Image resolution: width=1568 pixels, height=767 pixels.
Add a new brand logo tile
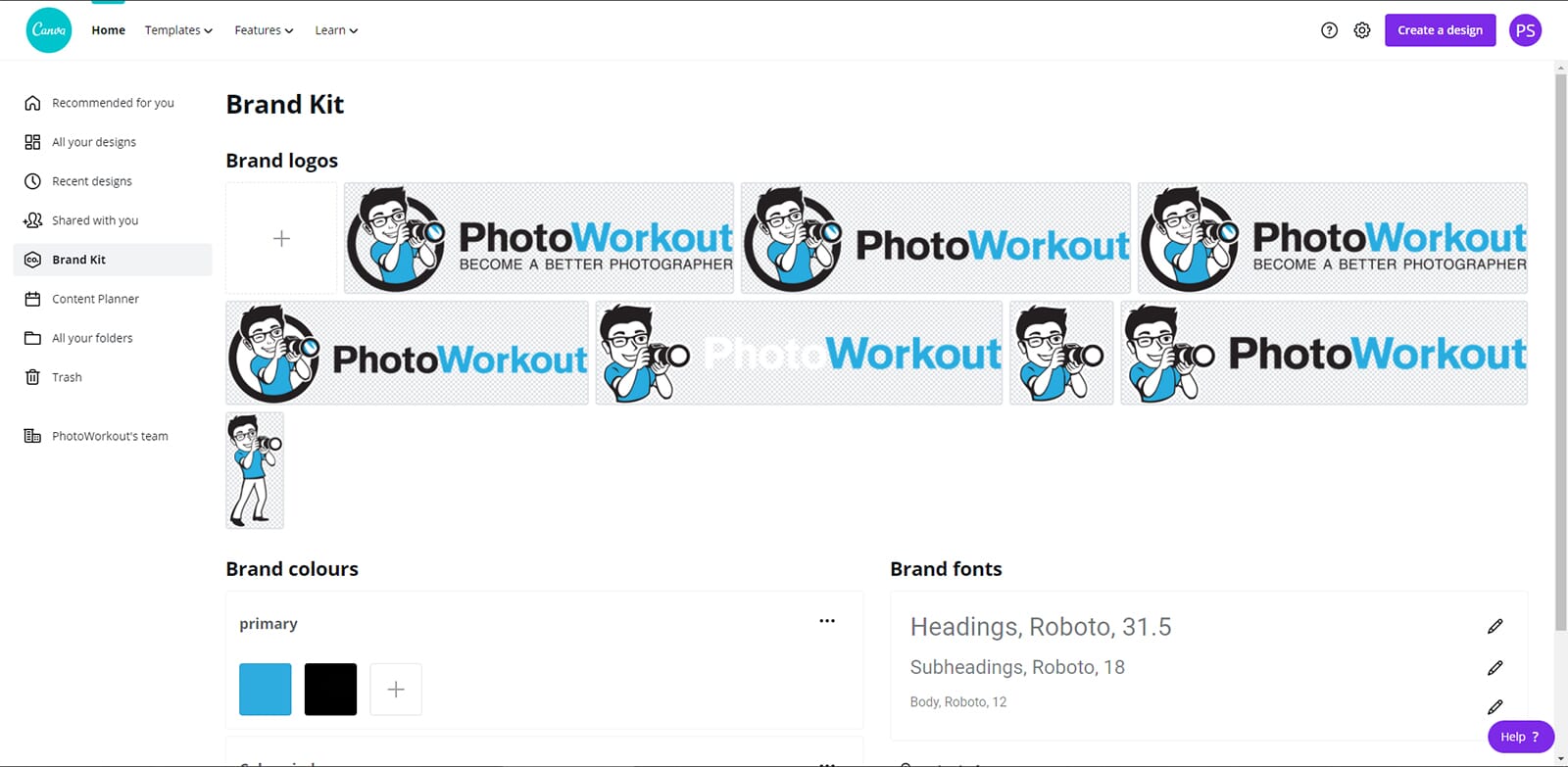tap(281, 238)
